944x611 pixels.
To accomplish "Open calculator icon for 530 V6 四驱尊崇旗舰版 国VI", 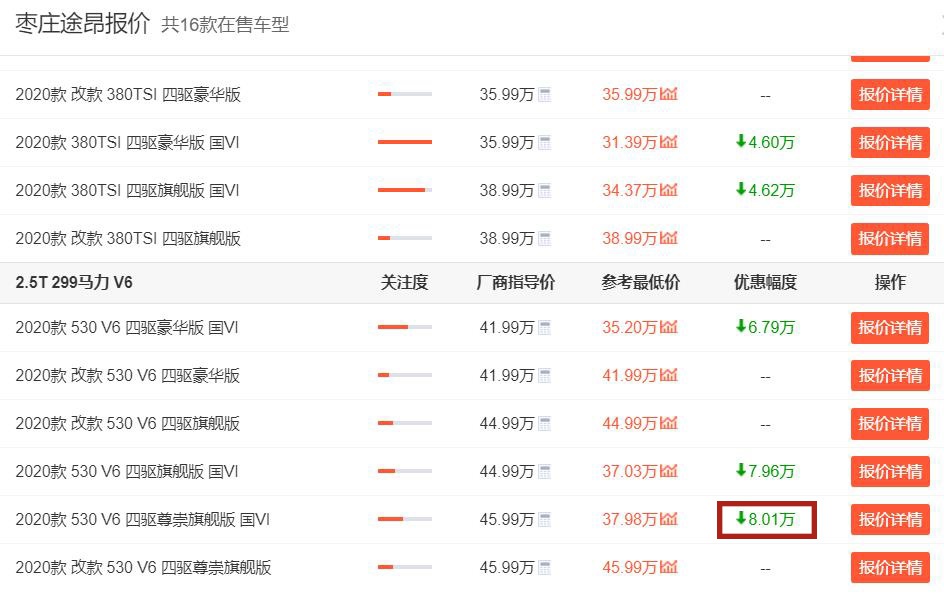I will click(544, 520).
